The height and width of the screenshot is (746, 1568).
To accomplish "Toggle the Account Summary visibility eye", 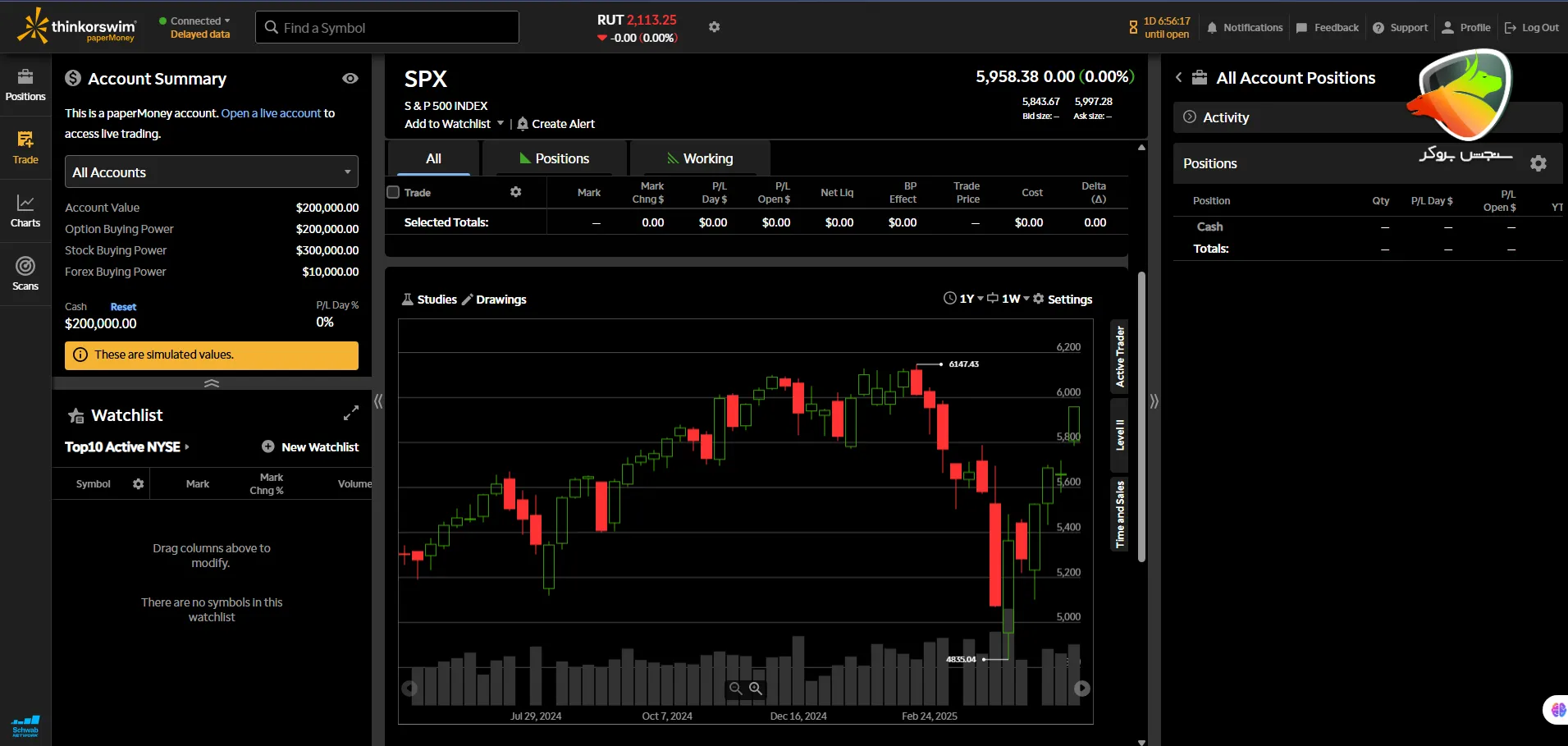I will (x=350, y=78).
